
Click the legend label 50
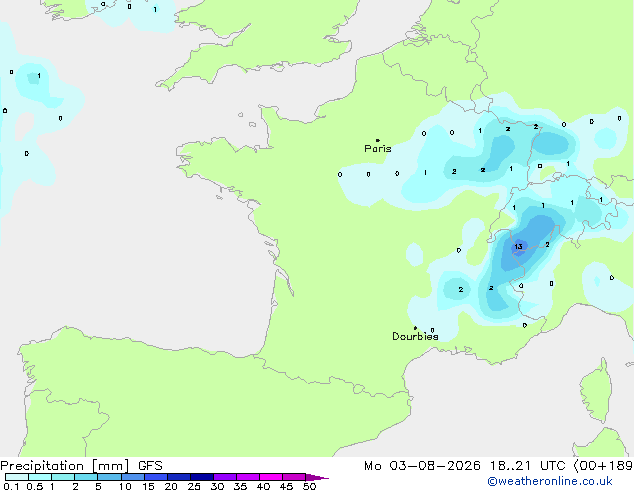tap(309, 486)
